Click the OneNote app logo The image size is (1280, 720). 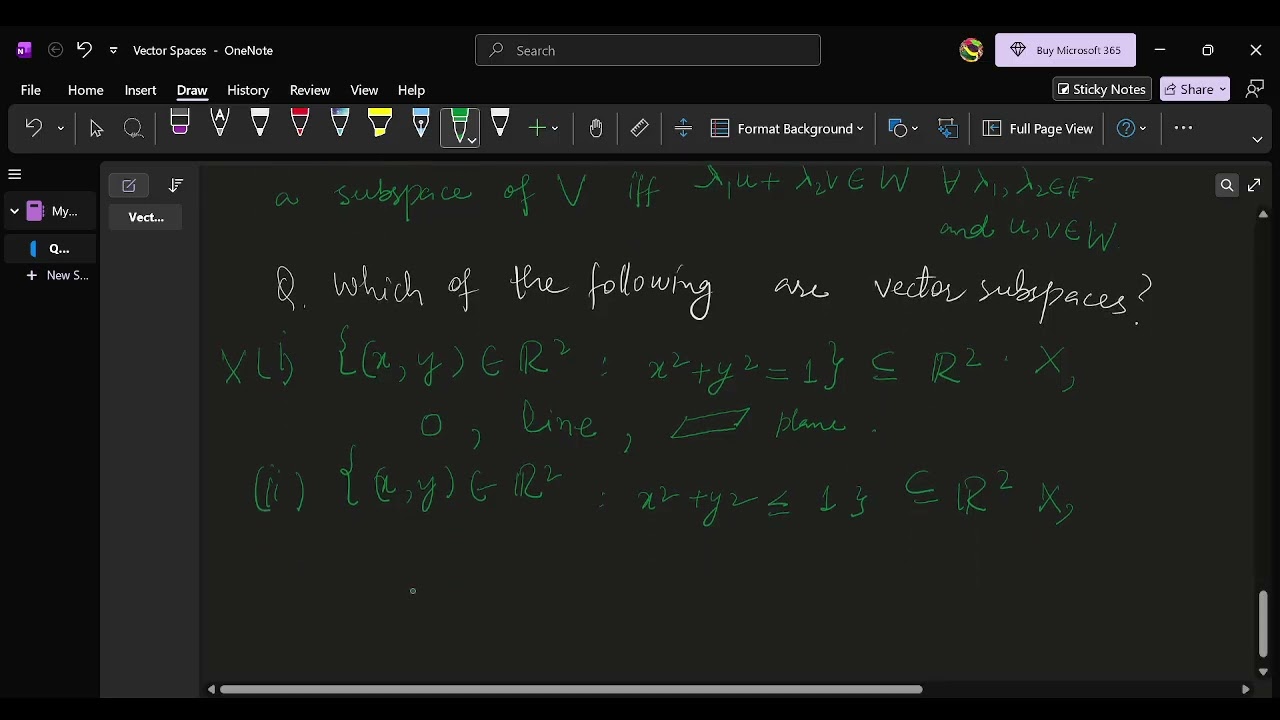[x=24, y=50]
